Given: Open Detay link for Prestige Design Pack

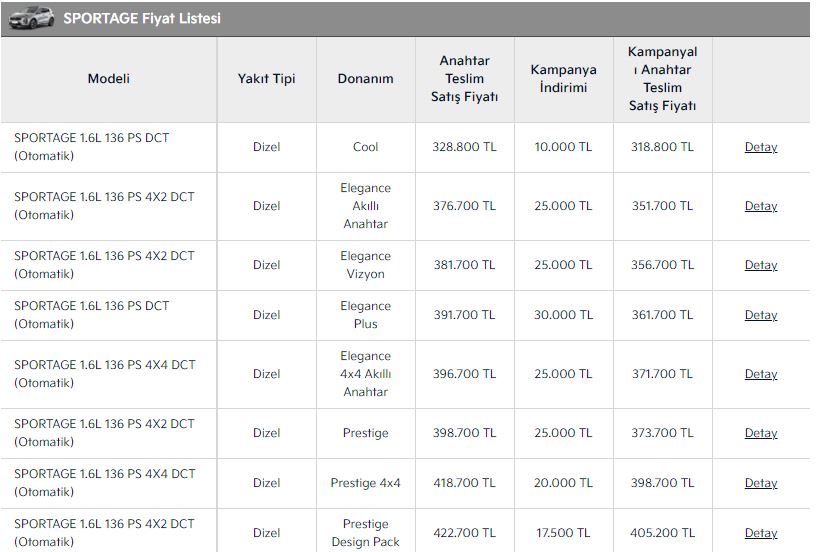Looking at the screenshot, I should 761,533.
